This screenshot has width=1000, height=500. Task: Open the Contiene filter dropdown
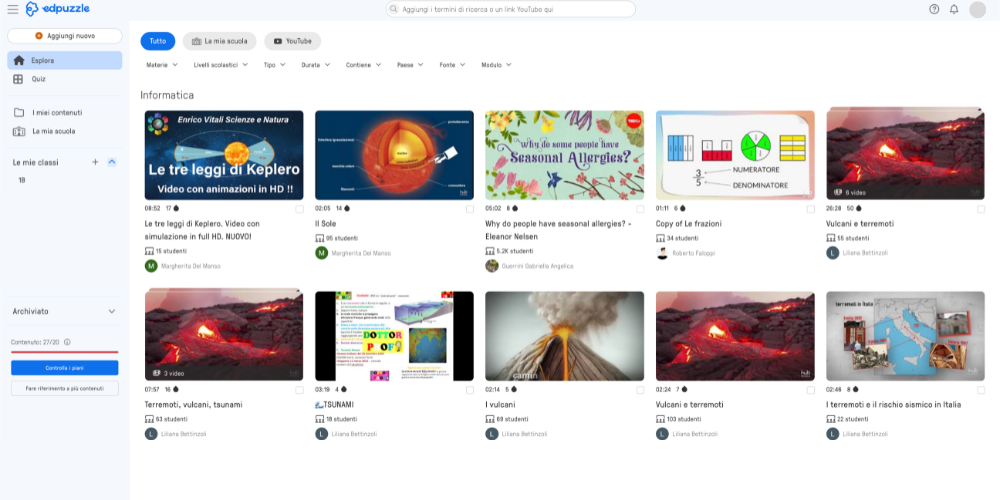(x=364, y=65)
